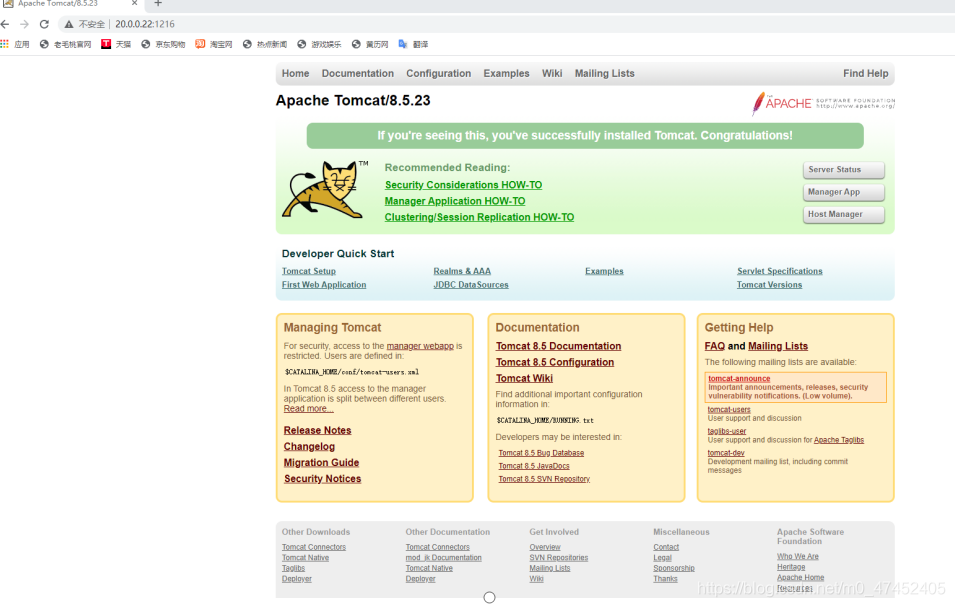Open Security Considerations HOW-TO link
The width and height of the screenshot is (955, 607).
point(463,185)
